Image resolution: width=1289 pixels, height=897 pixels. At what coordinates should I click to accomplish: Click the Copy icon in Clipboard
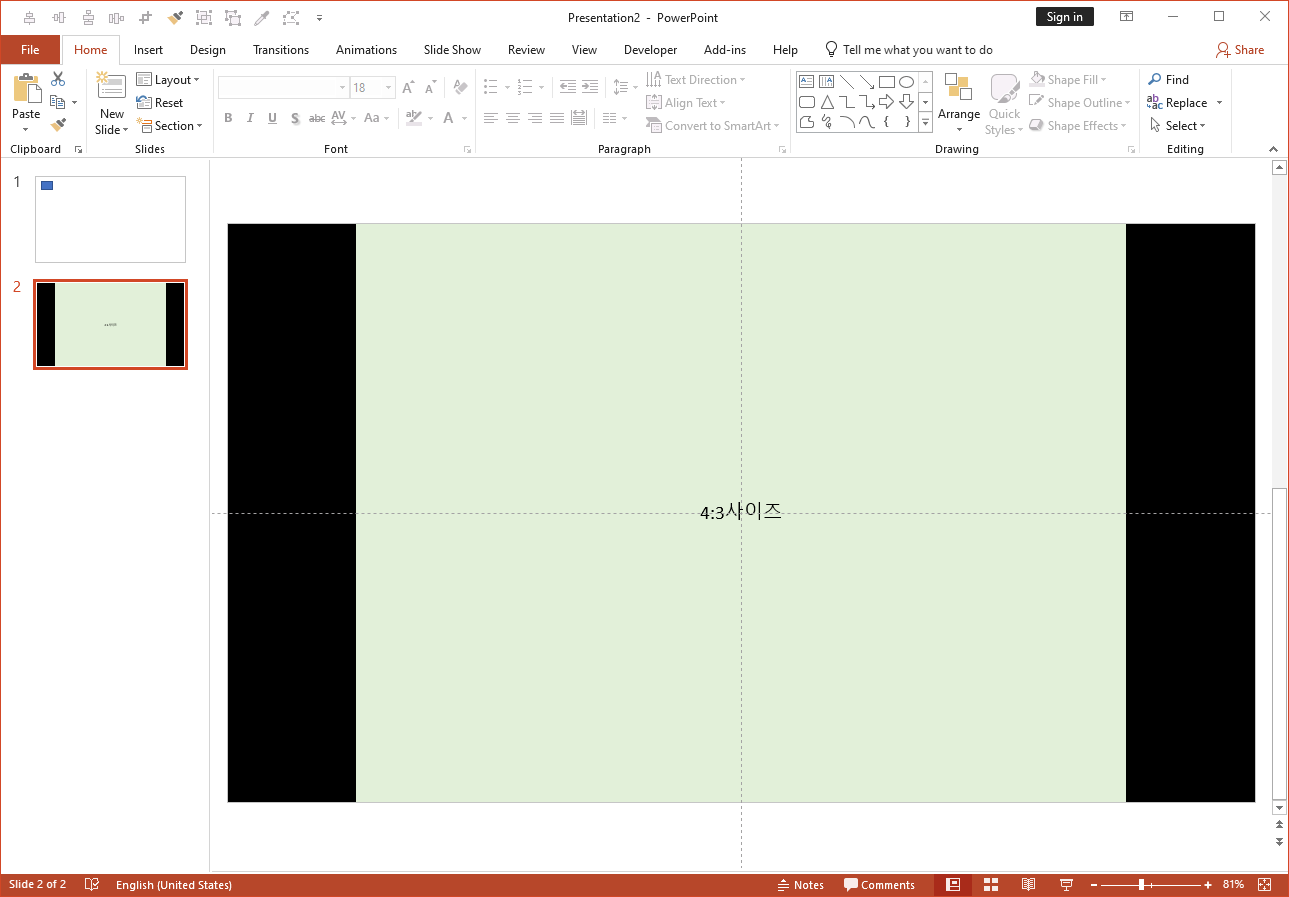(57, 102)
